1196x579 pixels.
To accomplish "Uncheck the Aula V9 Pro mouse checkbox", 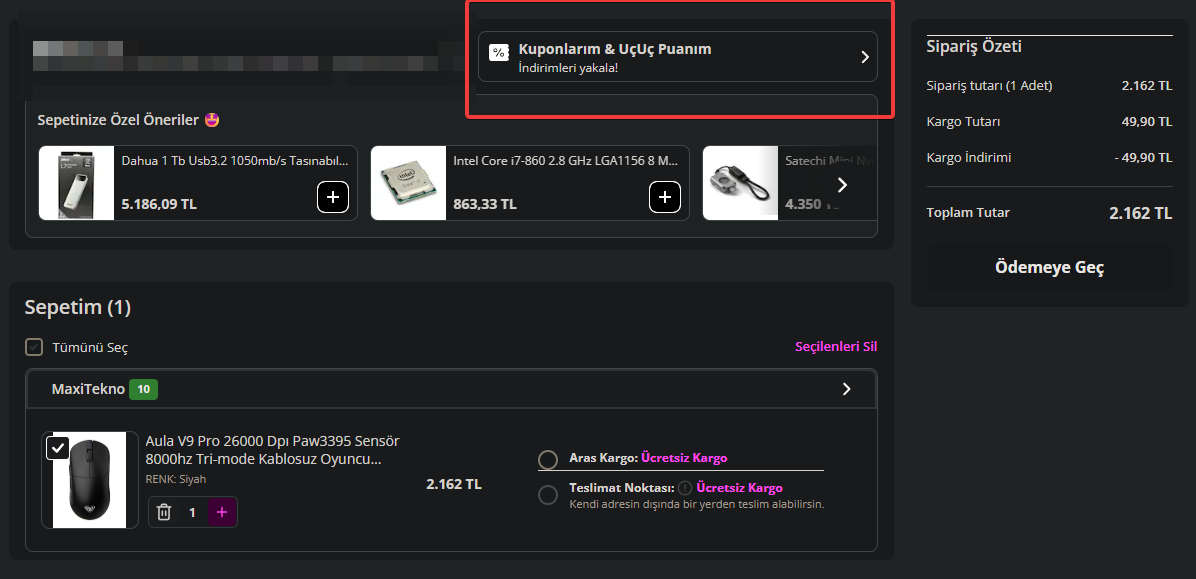I will (58, 447).
